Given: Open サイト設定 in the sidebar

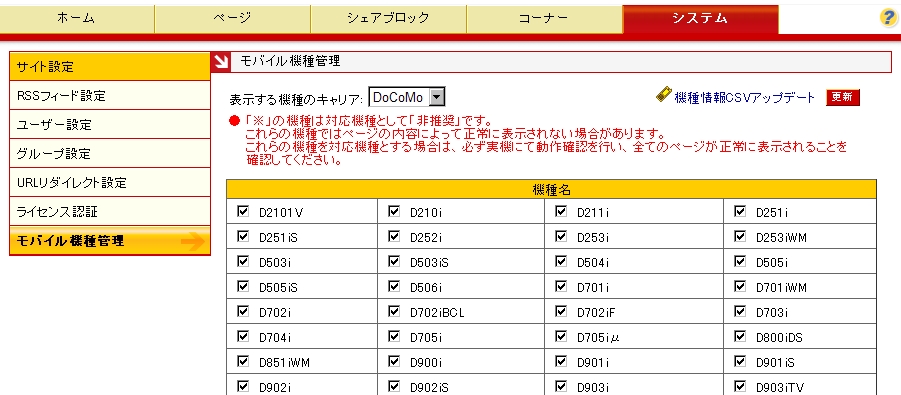Looking at the screenshot, I should pos(110,67).
